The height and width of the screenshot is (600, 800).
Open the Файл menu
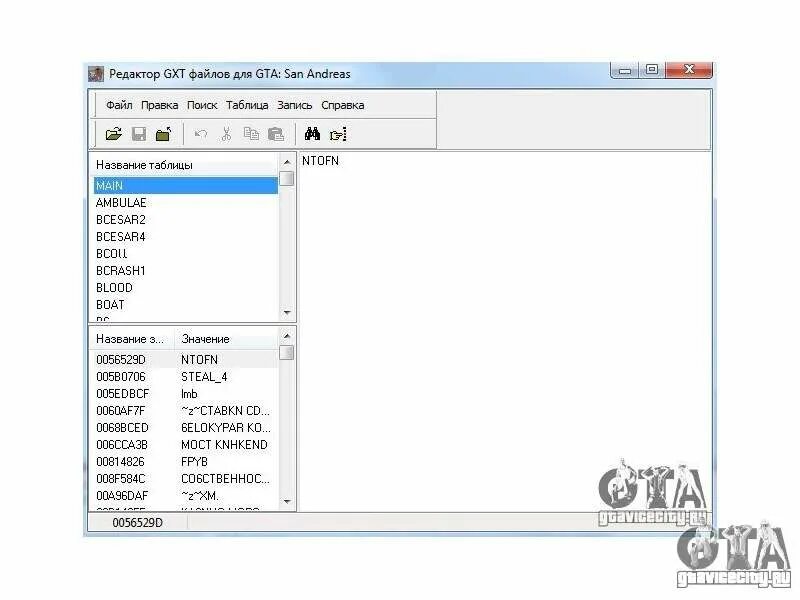(x=119, y=105)
